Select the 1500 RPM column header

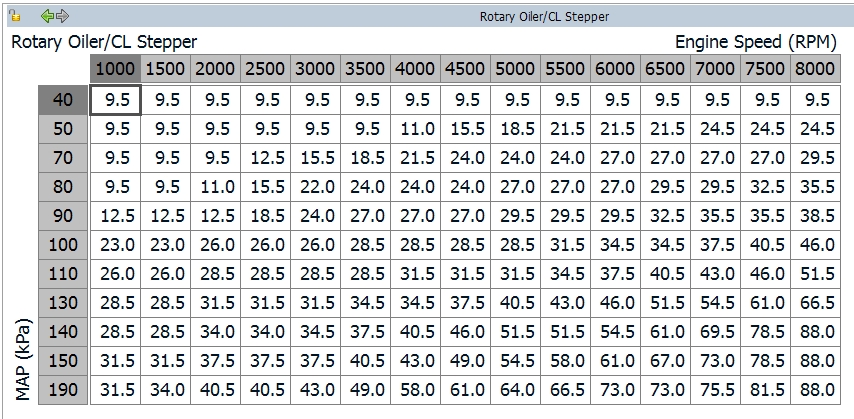pos(166,69)
